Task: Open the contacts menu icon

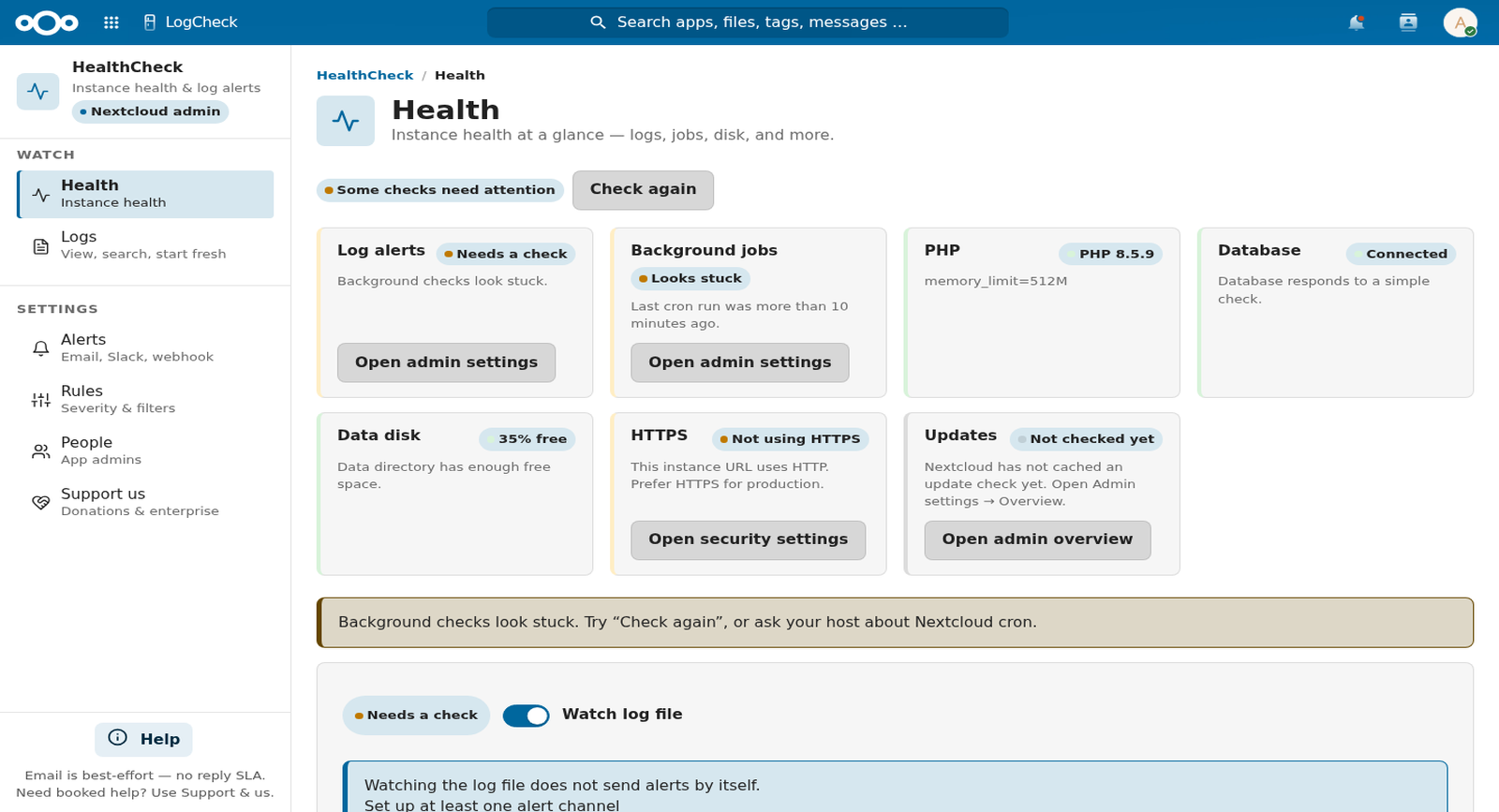Action: click(1408, 22)
